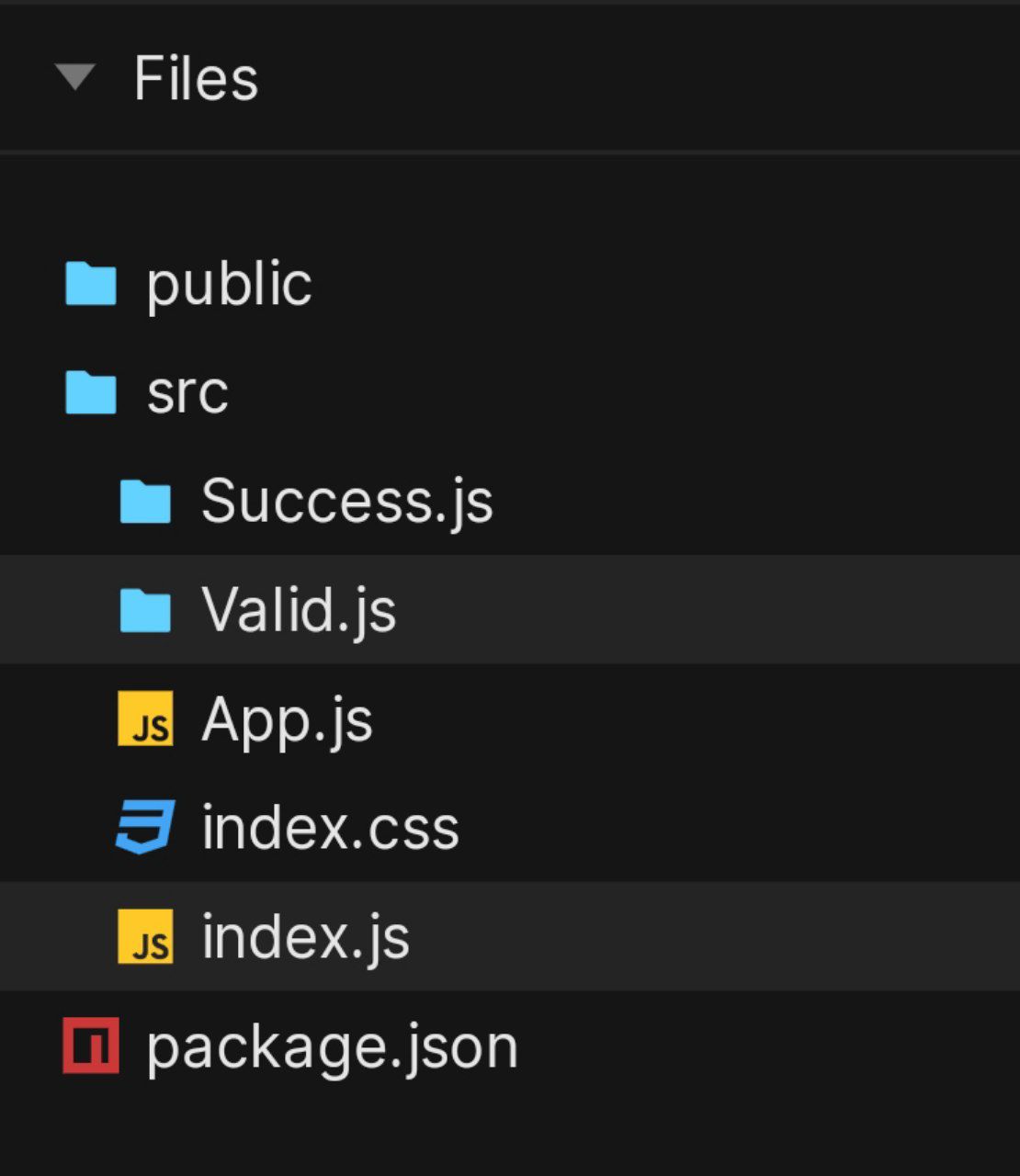Click the red npm icon of package.json
The height and width of the screenshot is (1176, 1020).
91,1046
